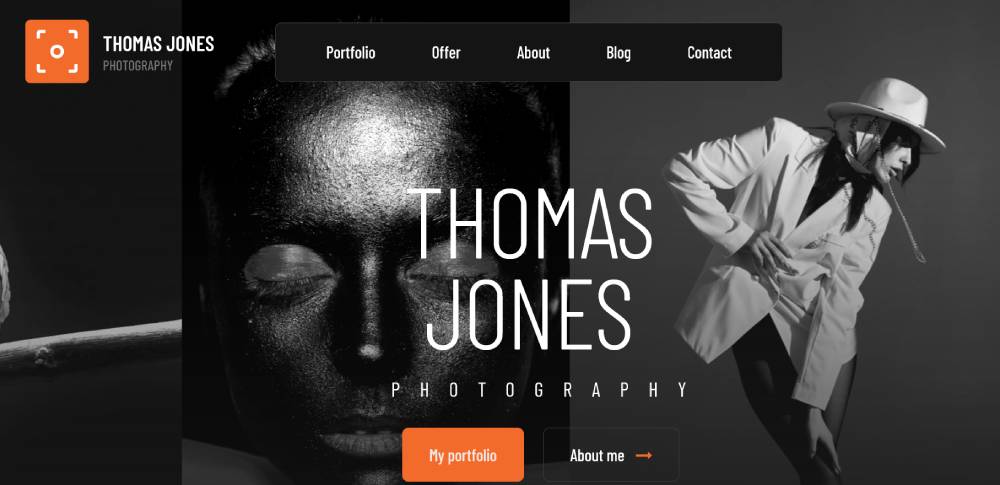Image resolution: width=1000 pixels, height=485 pixels.
Task: Click the orange My portfolio button
Action: pos(463,454)
